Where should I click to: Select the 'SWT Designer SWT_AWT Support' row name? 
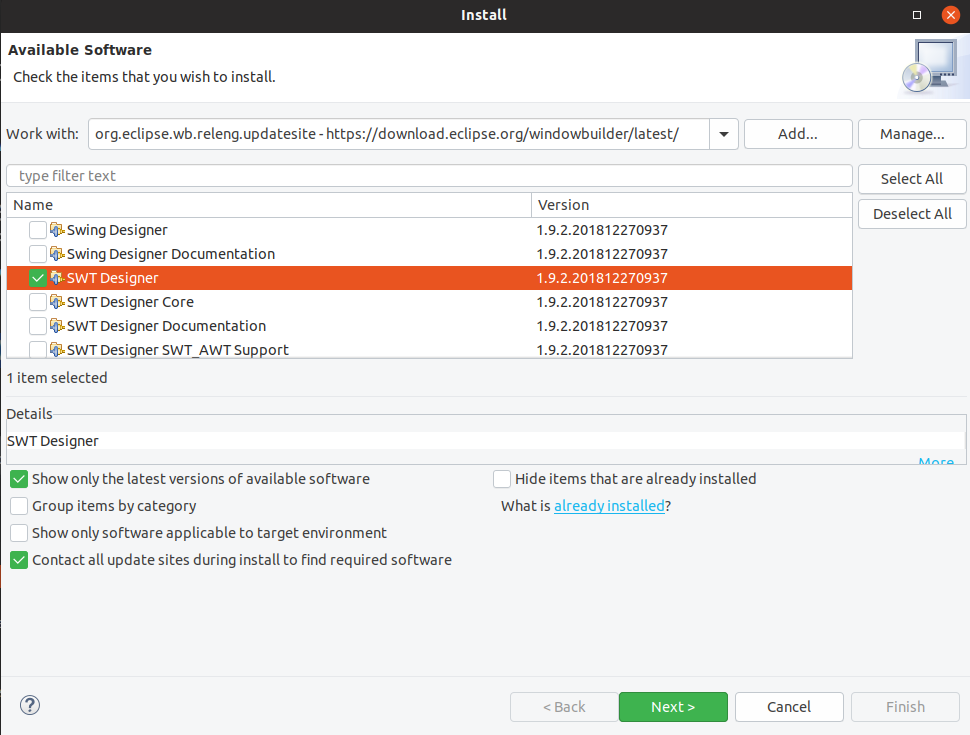tap(178, 350)
